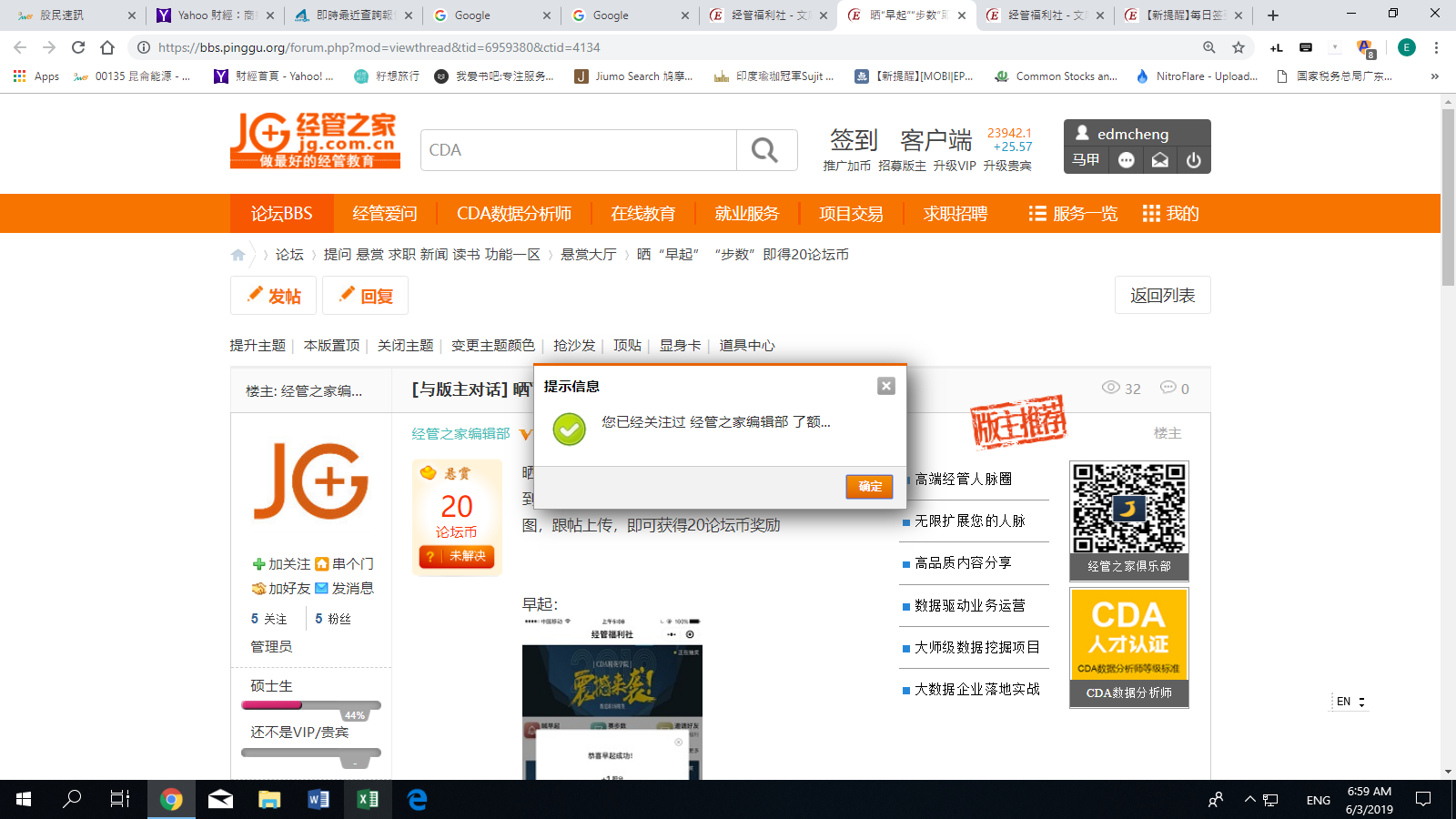This screenshot has height=819, width=1456.
Task: Switch to the 【新提醒】每日签 browser tab
Action: 1183,15
